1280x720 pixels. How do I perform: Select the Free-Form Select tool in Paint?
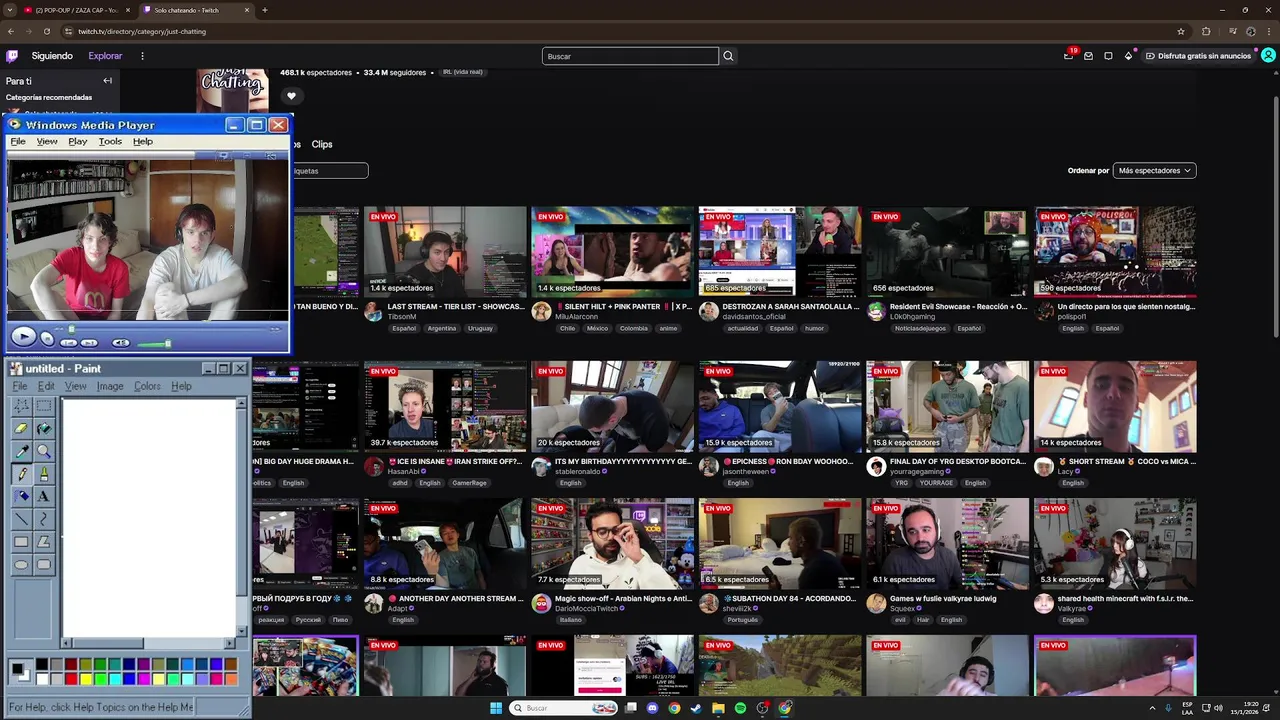[x=21, y=406]
